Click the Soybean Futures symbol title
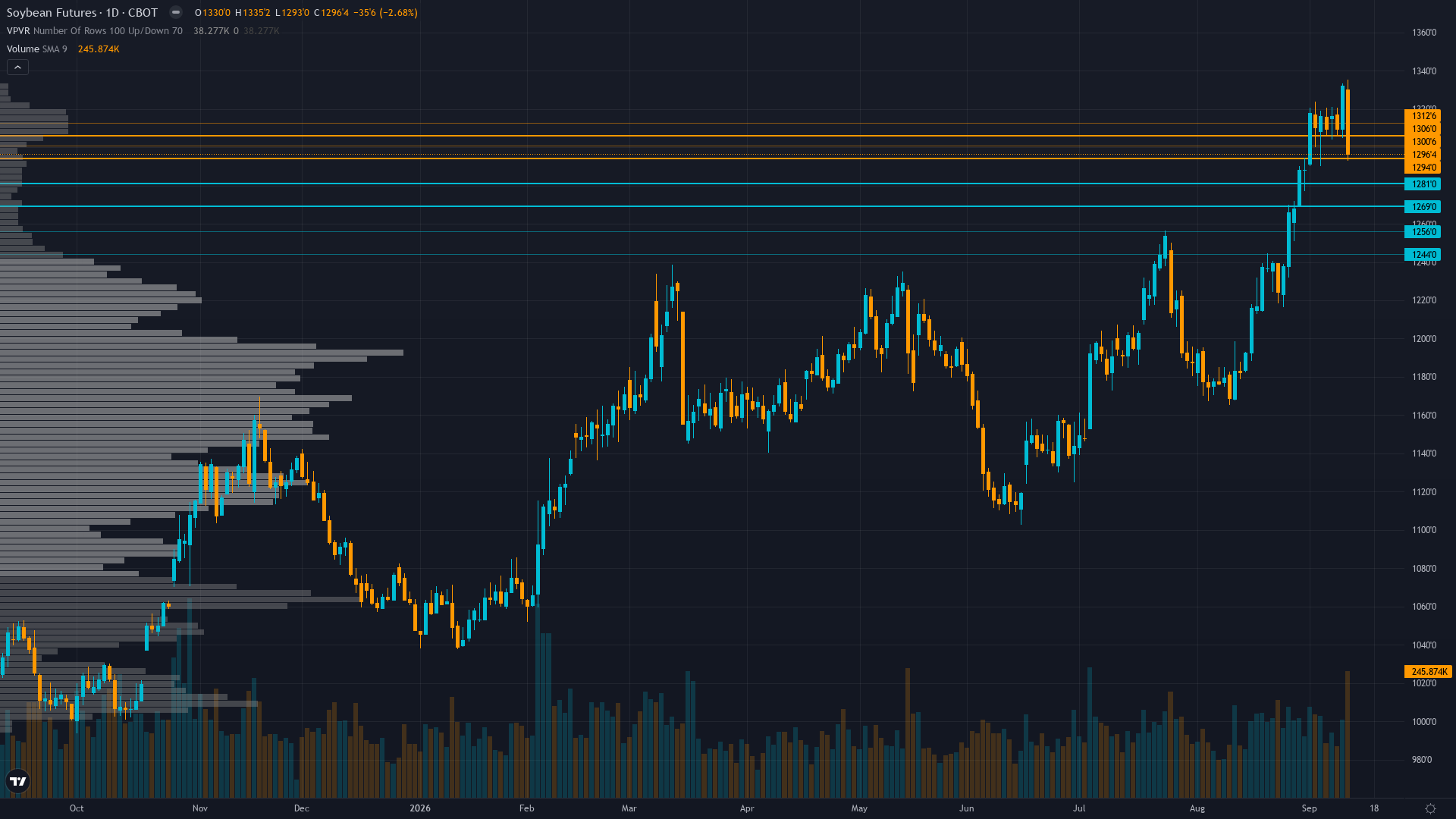This screenshot has height=819, width=1456. tap(52, 12)
